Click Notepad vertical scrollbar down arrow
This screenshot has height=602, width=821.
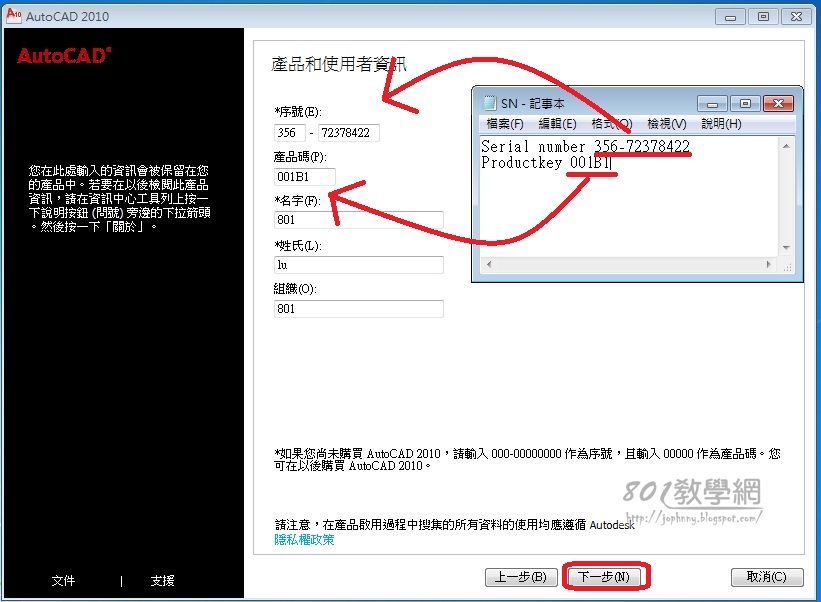(786, 248)
